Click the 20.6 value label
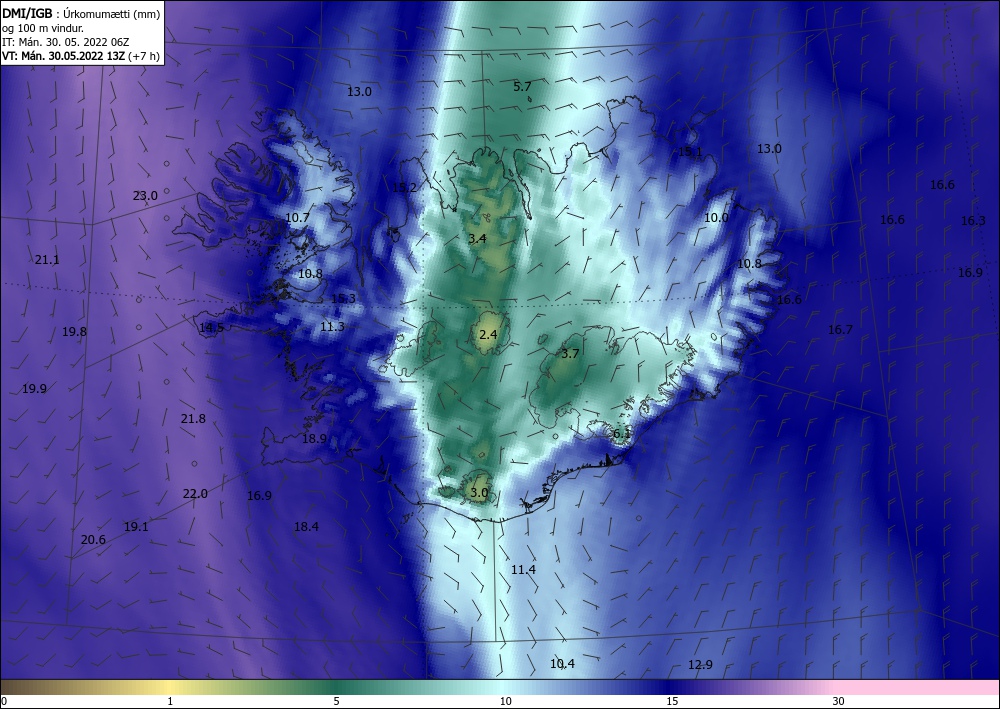 (93, 540)
